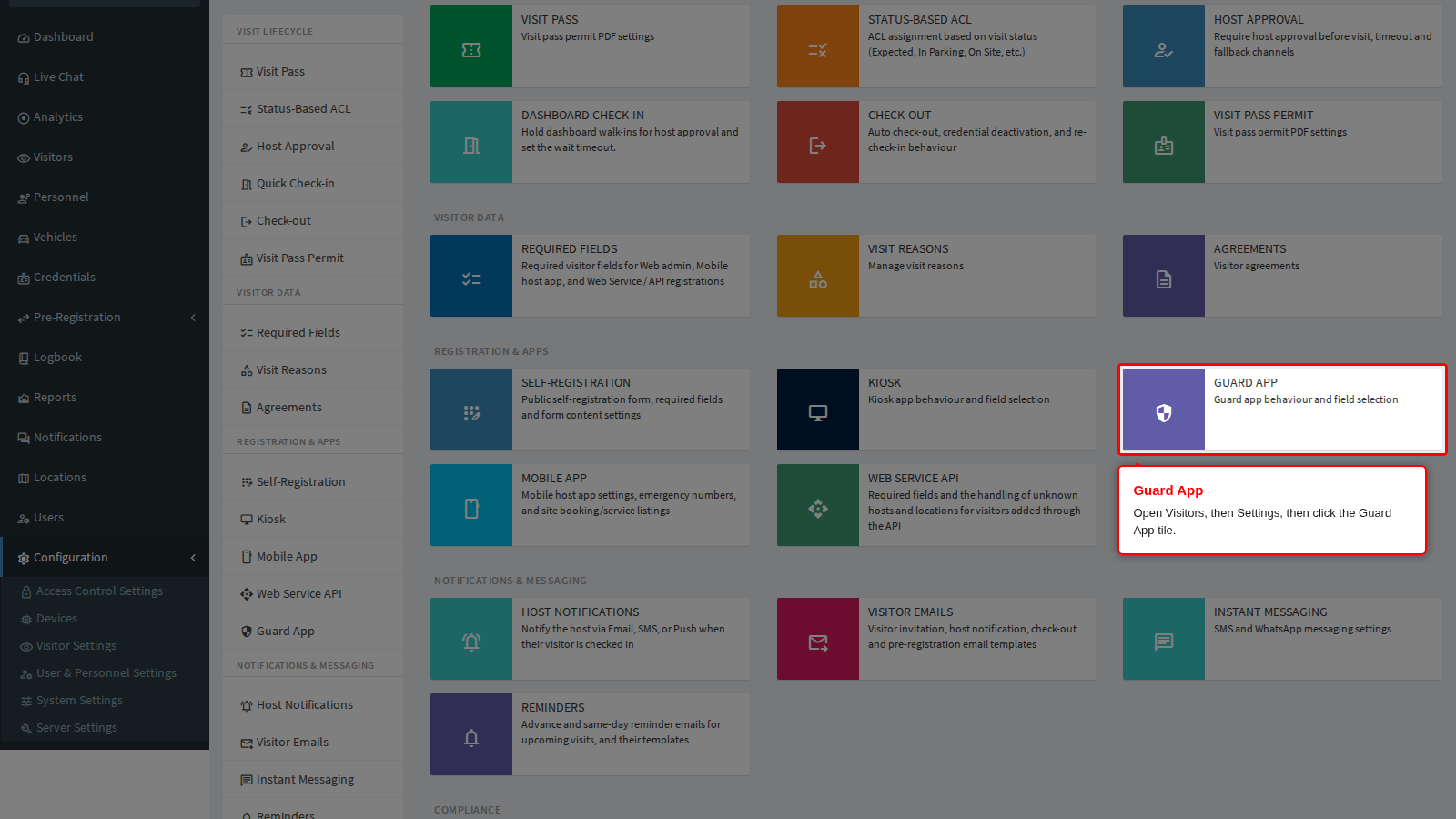Screen dimensions: 1456x819
Task: Select Guard App in the settings list
Action: [313, 632]
